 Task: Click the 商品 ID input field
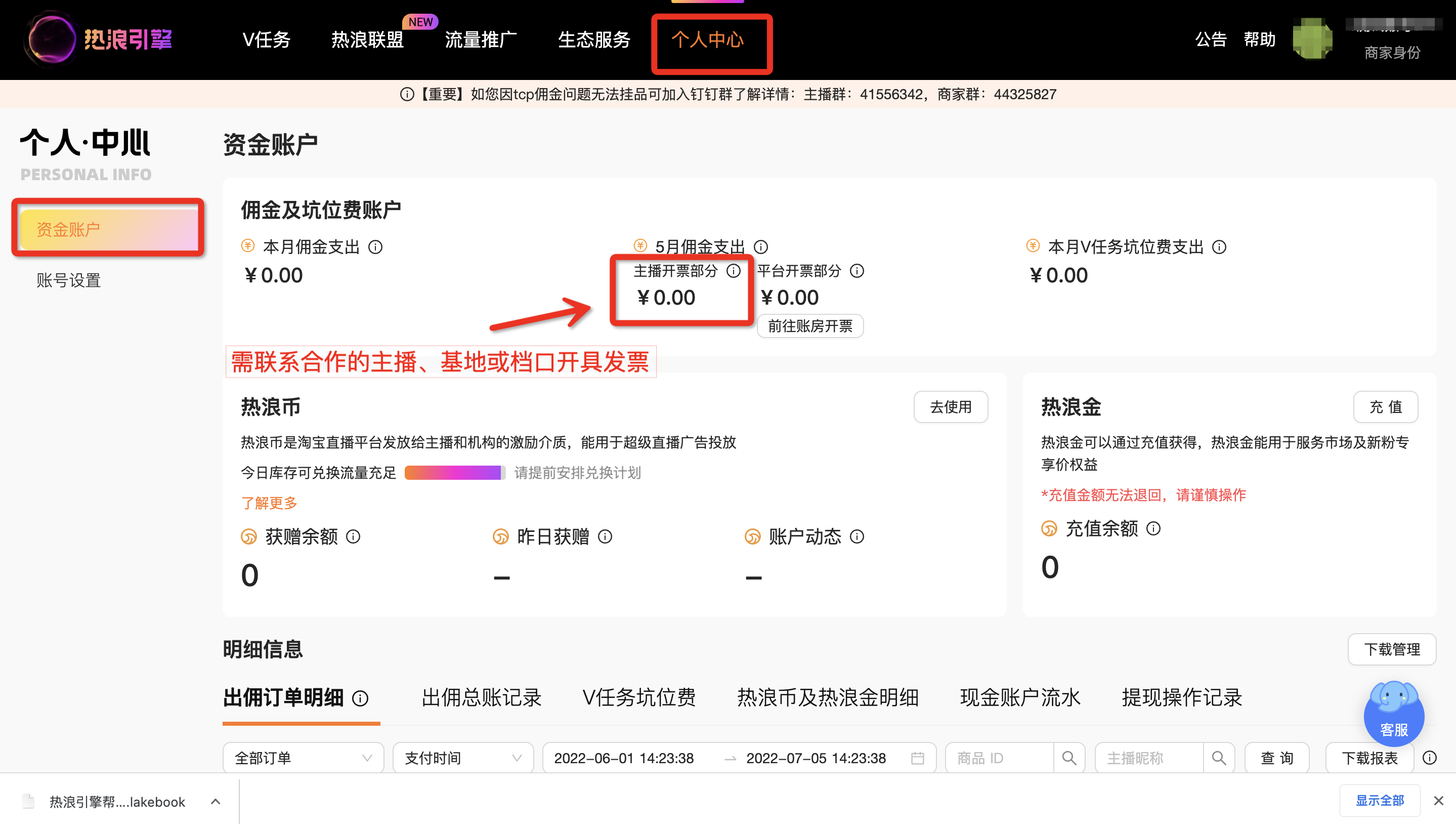coord(1000,758)
